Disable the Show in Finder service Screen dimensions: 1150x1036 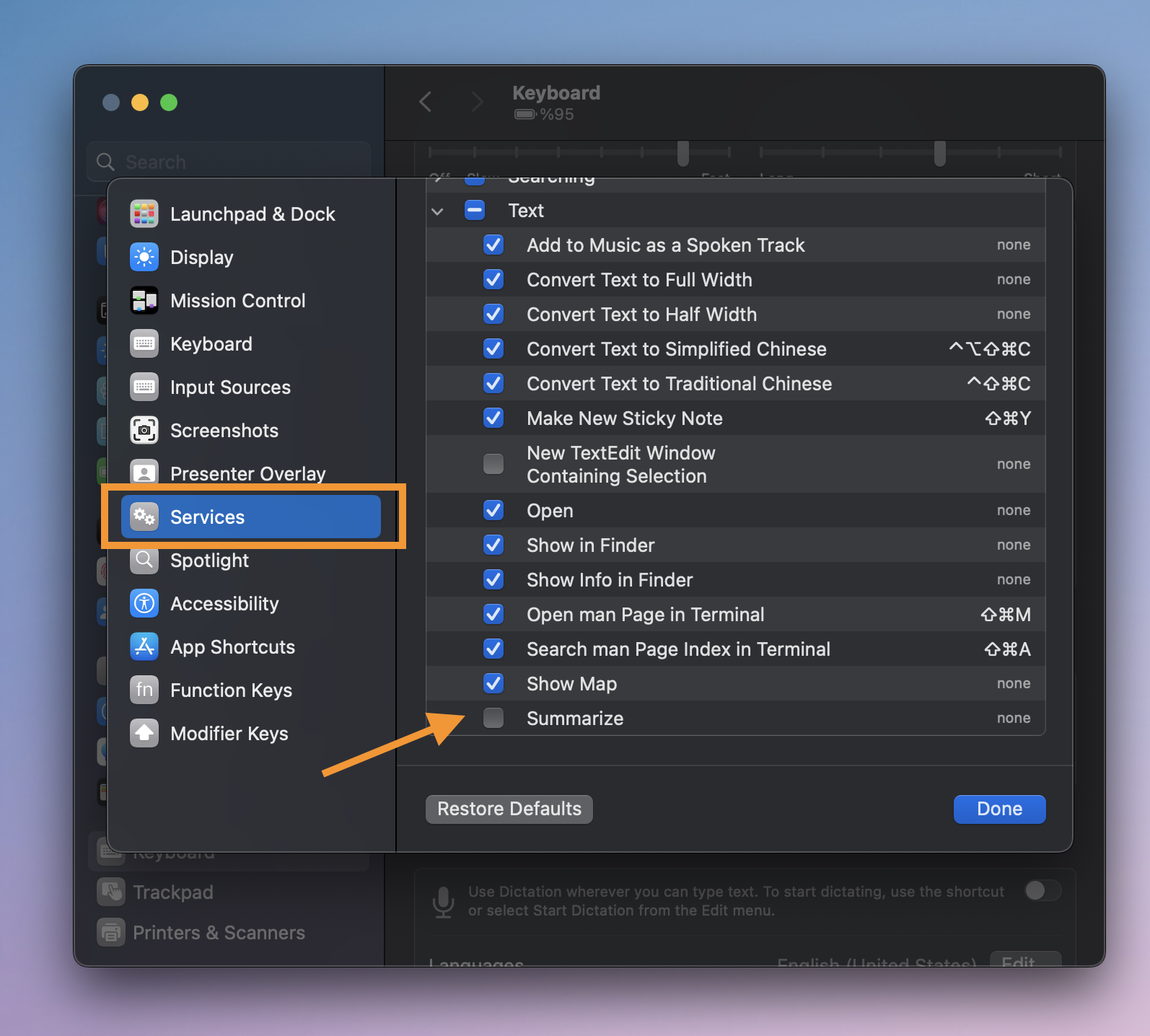click(493, 545)
